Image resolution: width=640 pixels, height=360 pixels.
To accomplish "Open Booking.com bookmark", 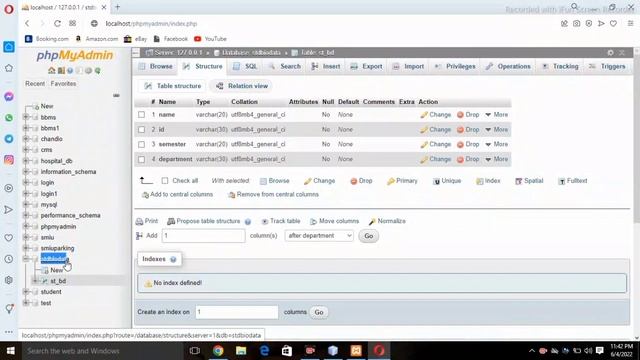I will (47, 39).
